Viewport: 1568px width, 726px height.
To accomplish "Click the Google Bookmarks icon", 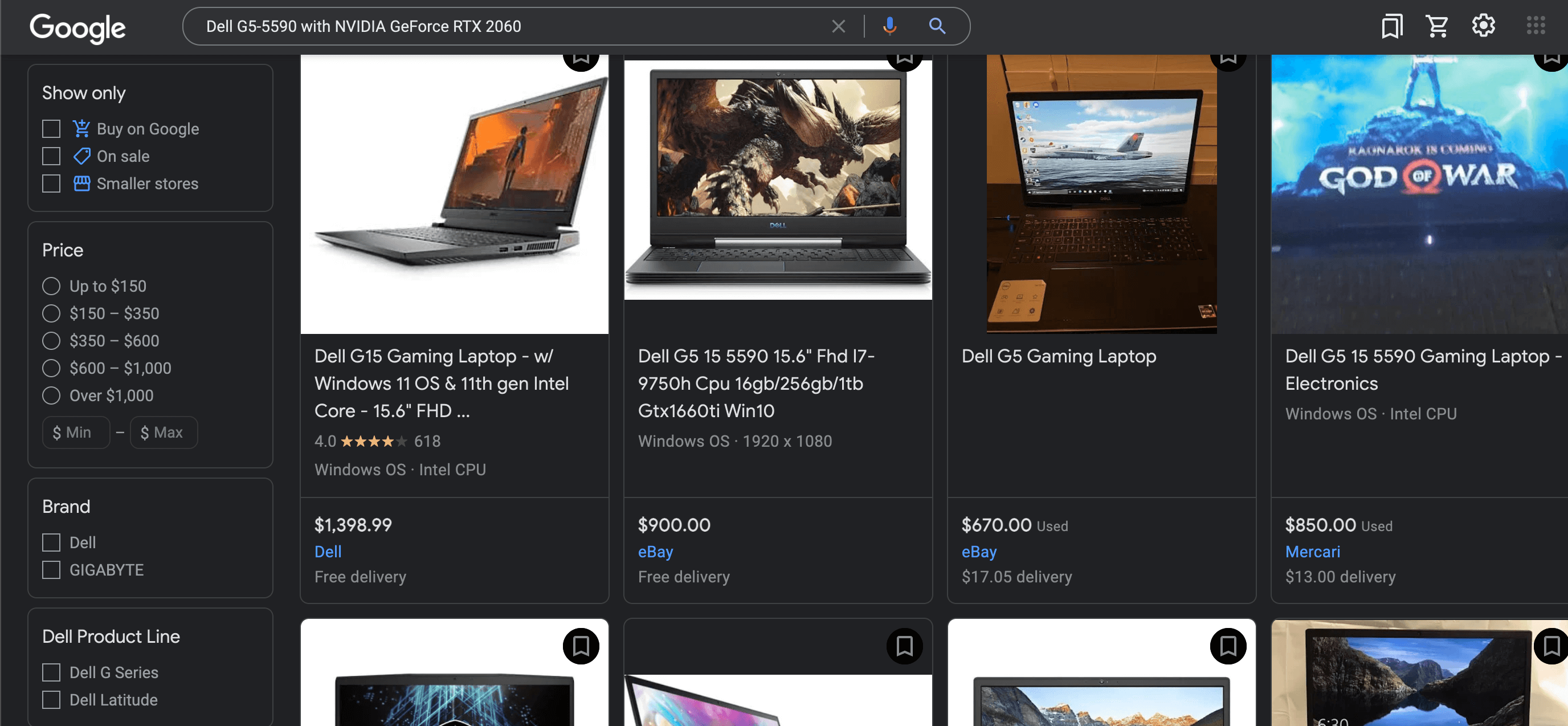I will point(1392,26).
